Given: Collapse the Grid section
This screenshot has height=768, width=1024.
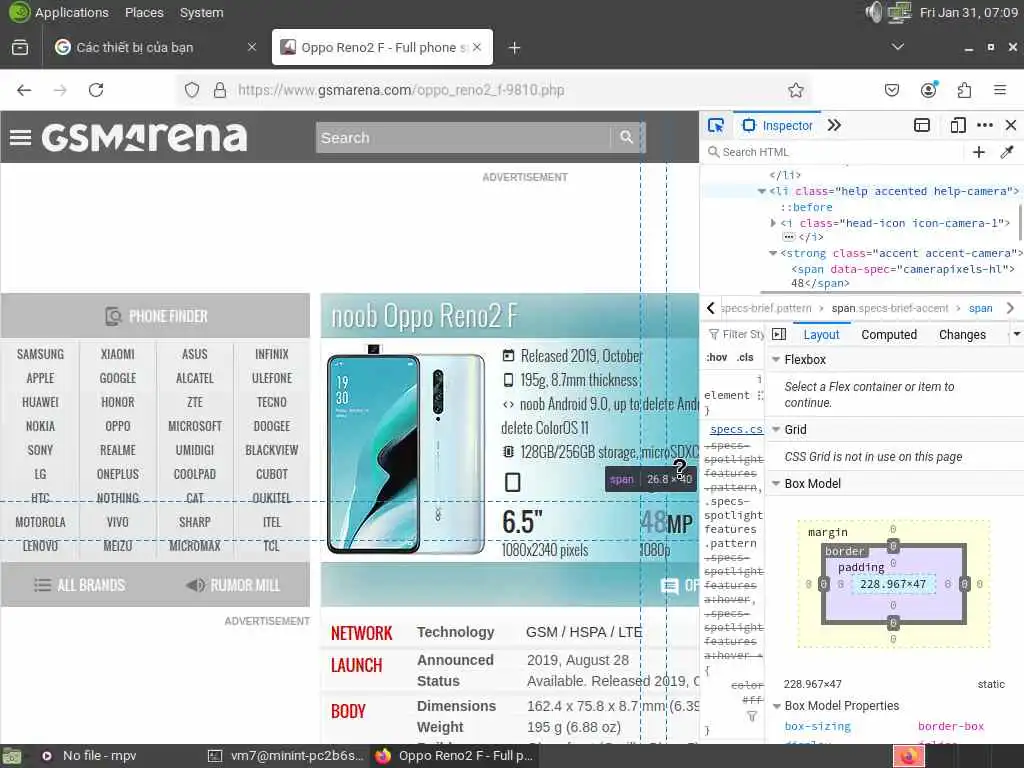Looking at the screenshot, I should point(776,430).
